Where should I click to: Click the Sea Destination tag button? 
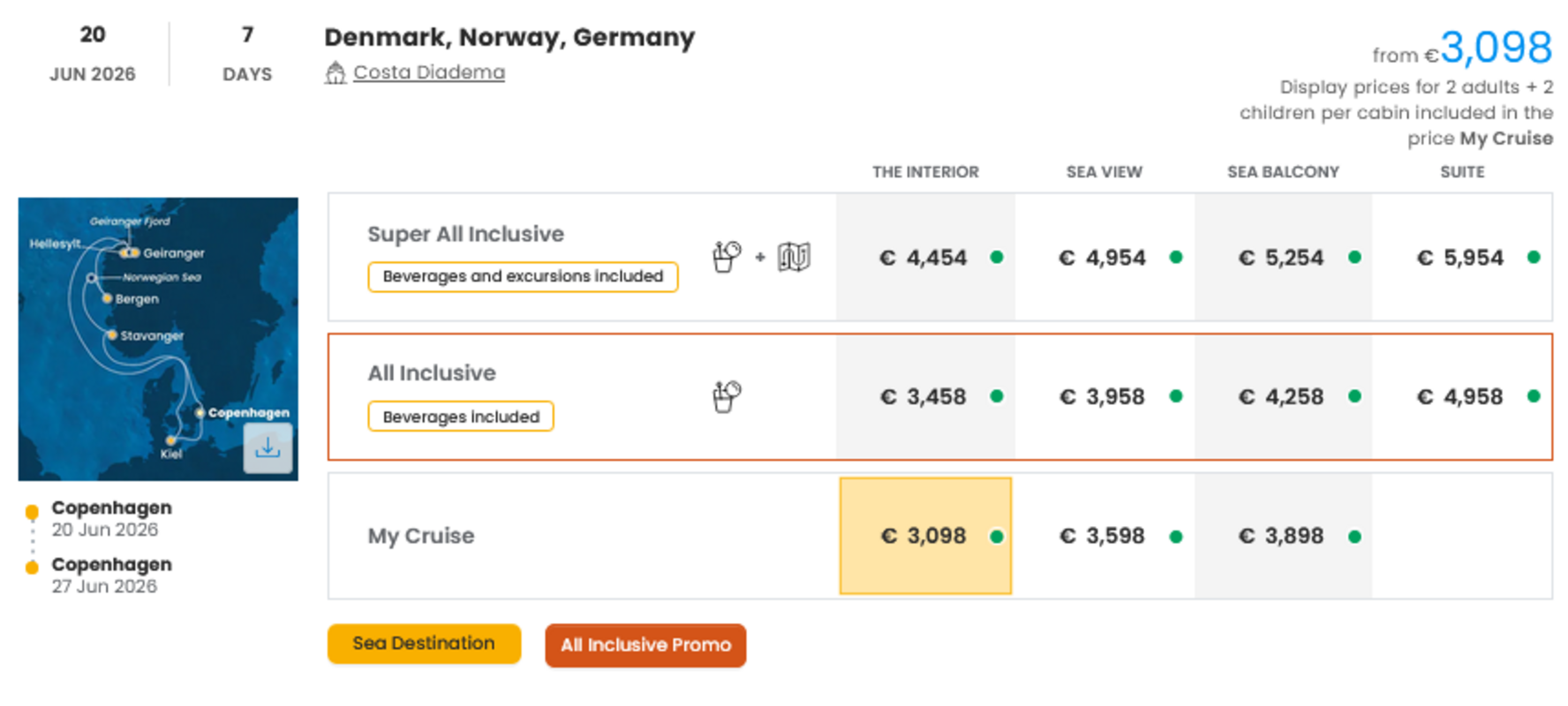(424, 643)
